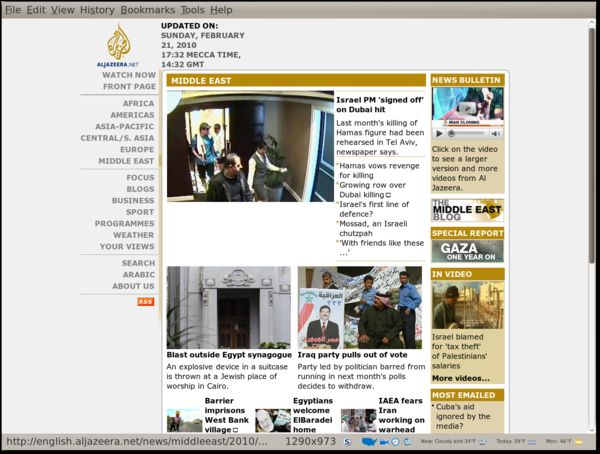Click the Egypt synagogue photo
The image size is (600, 454).
coord(229,308)
